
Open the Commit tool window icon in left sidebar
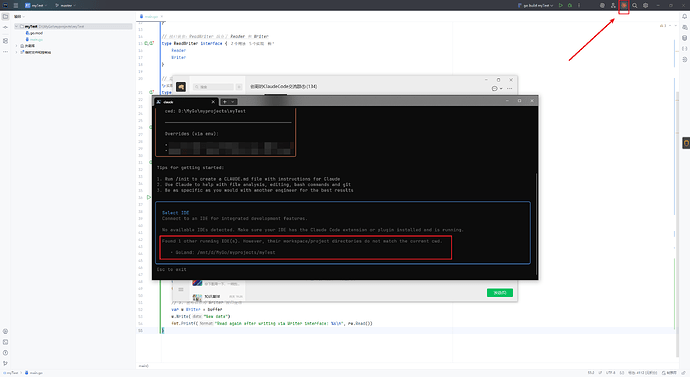tap(5, 27)
